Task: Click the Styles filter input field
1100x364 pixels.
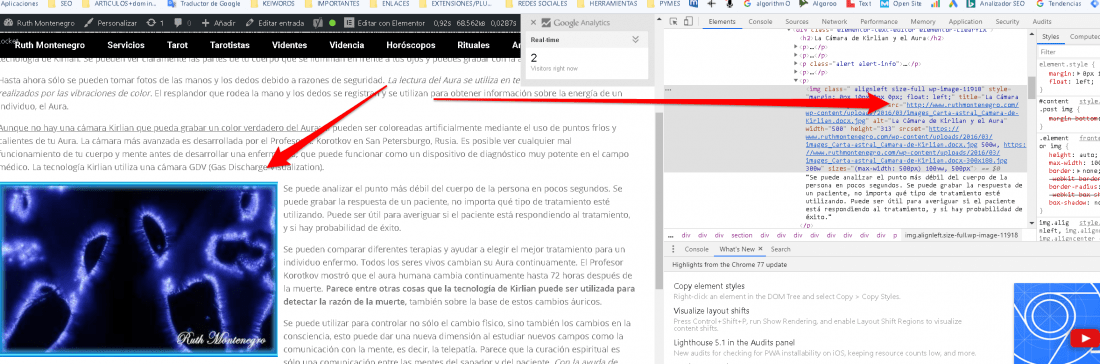Action: pyautogui.click(x=1068, y=52)
